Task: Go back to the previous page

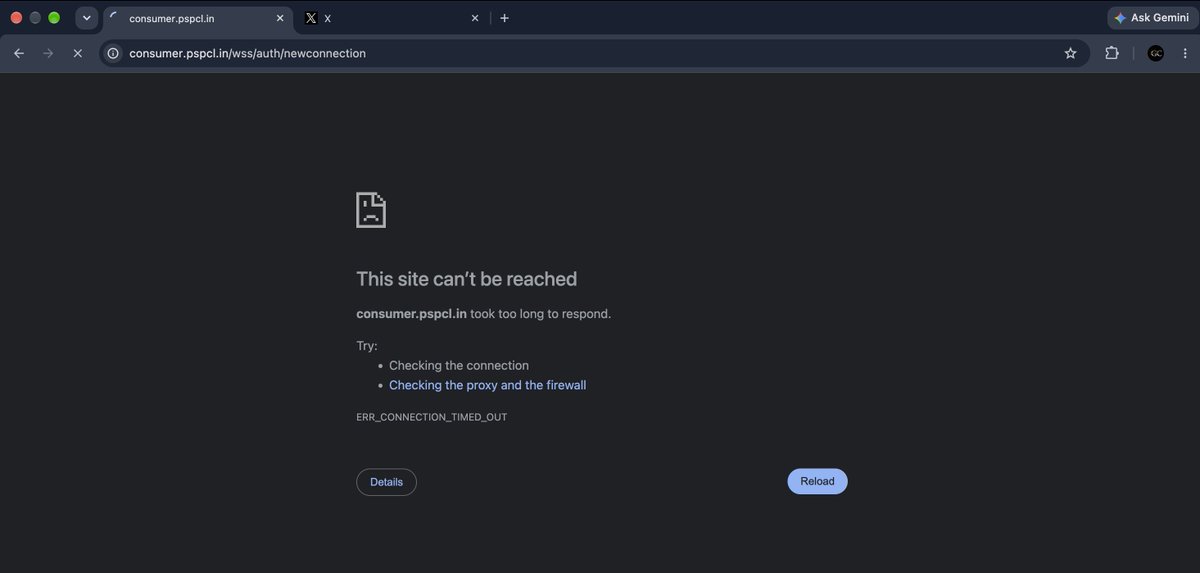Action: click(x=19, y=53)
